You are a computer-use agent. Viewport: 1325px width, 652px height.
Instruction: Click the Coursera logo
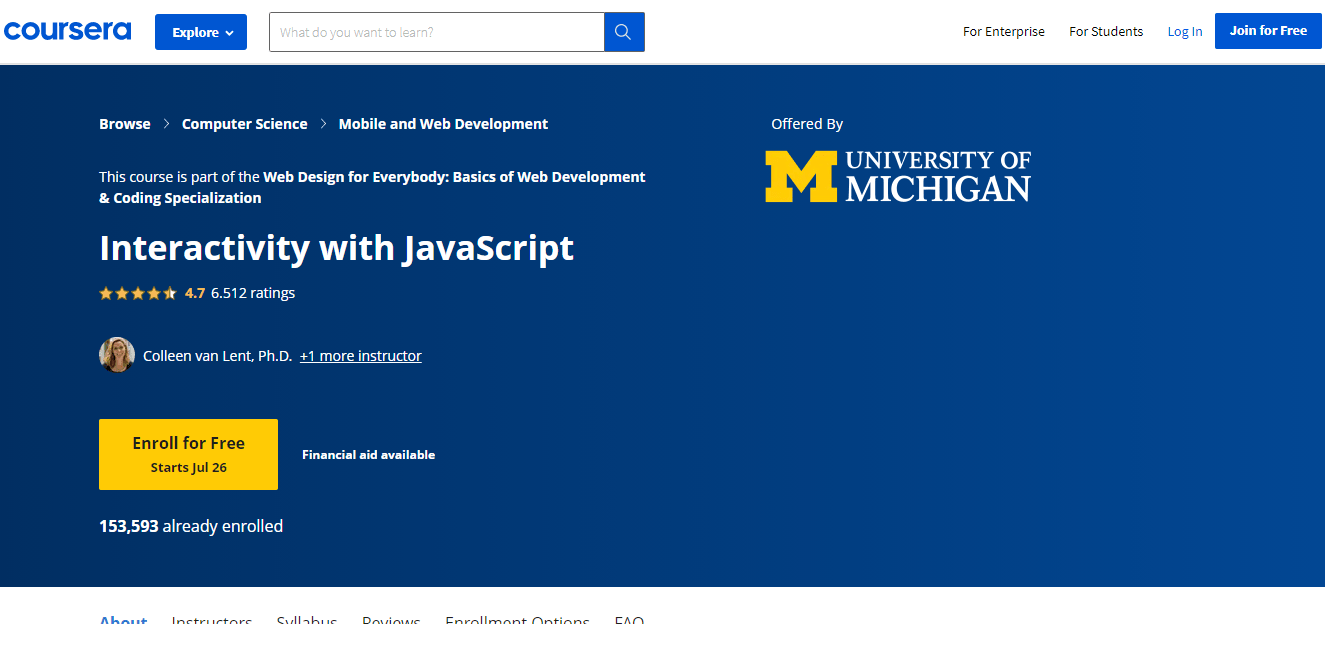(x=67, y=31)
